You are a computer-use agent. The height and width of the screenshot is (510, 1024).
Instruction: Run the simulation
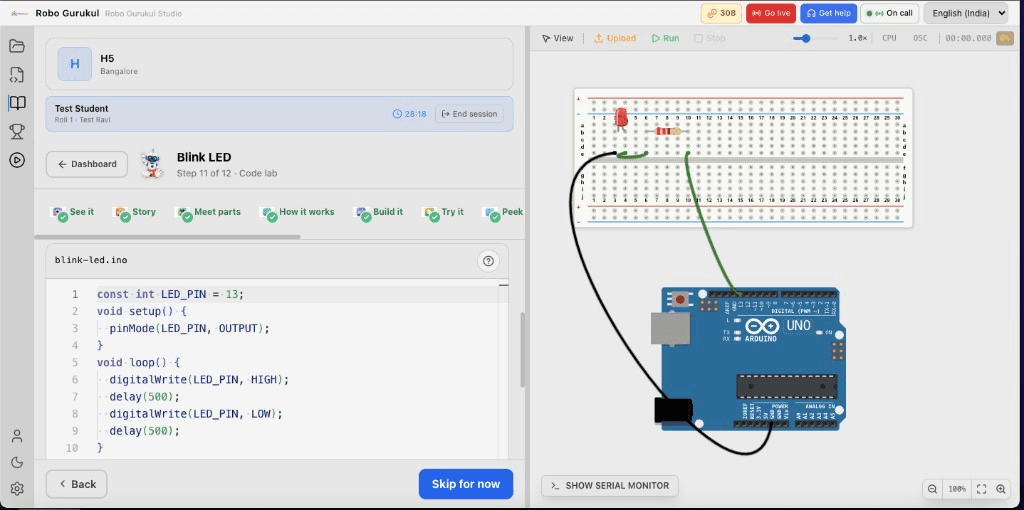[665, 39]
